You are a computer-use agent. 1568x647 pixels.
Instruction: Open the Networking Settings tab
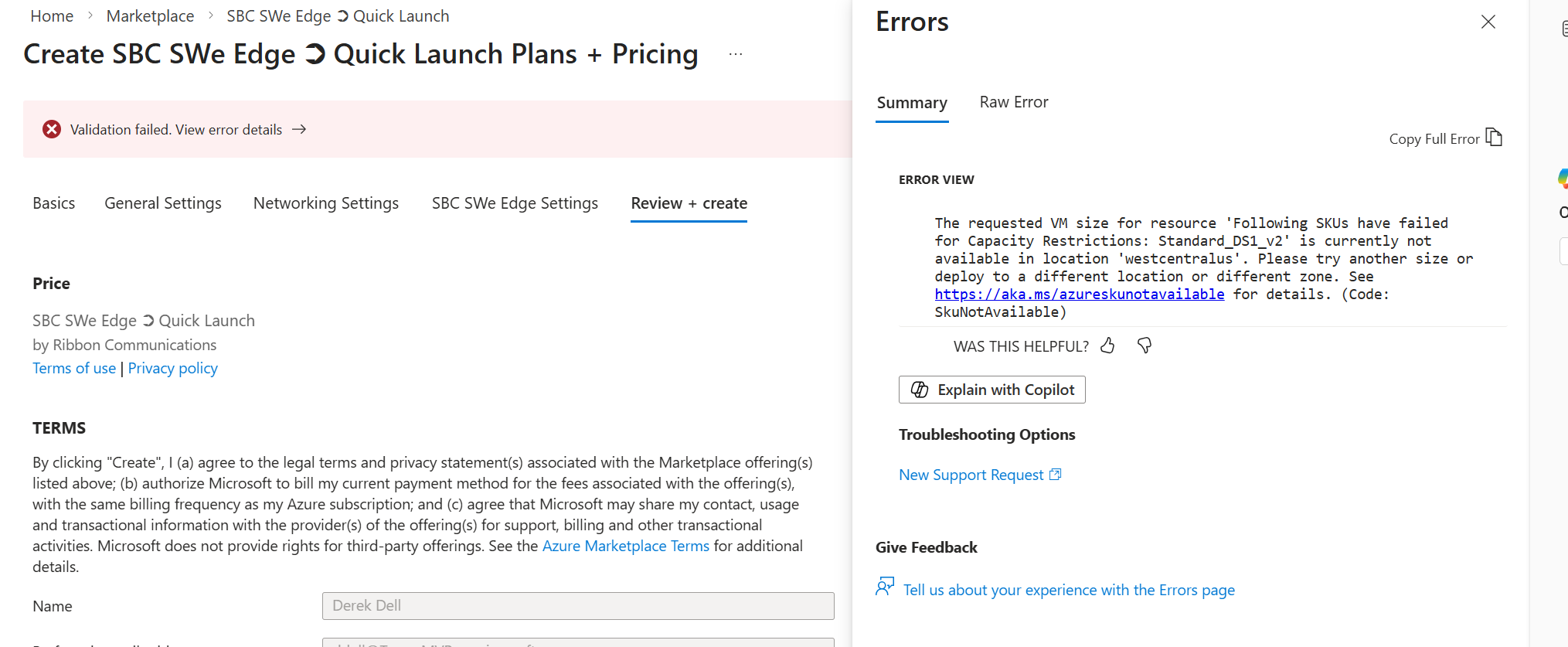click(325, 203)
